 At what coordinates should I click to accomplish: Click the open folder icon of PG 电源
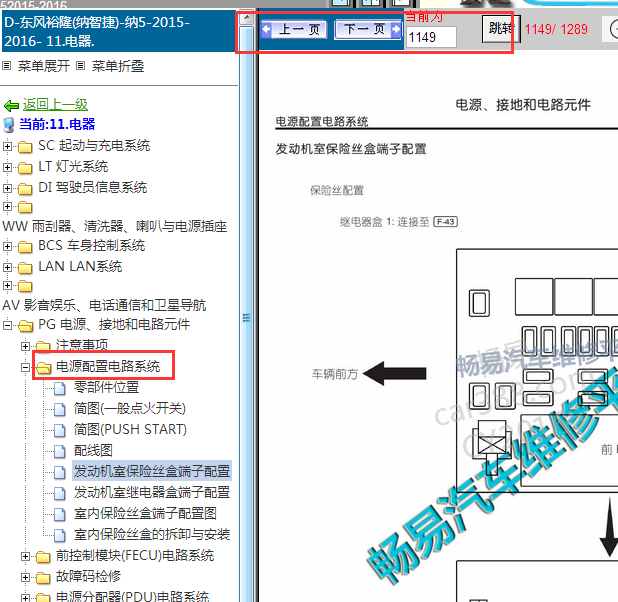point(26,326)
